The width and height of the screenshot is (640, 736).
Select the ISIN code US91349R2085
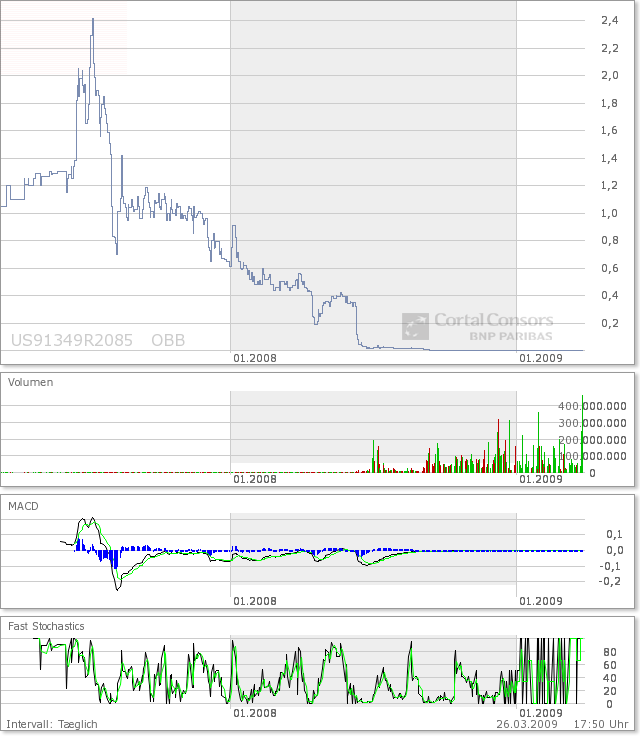click(72, 340)
